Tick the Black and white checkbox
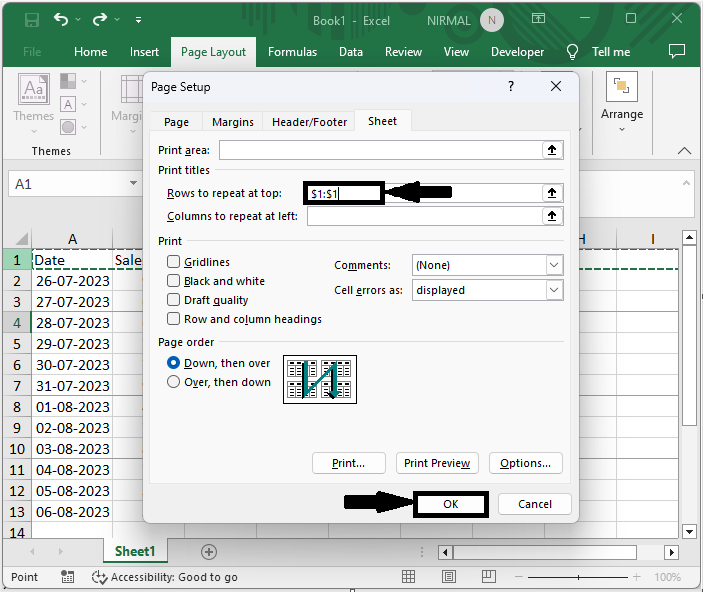 click(x=174, y=281)
